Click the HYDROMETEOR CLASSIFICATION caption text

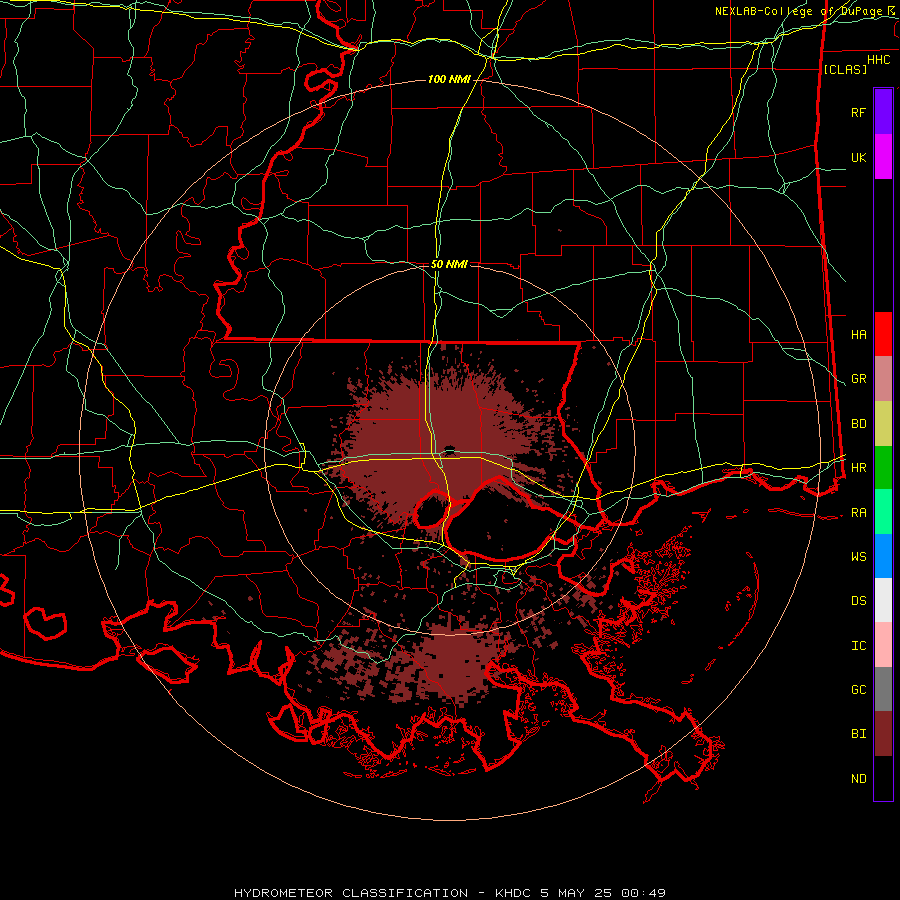pos(351,893)
